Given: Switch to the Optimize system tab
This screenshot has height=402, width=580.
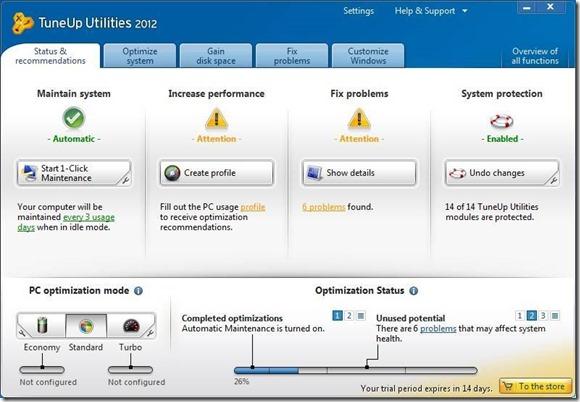Looking at the screenshot, I should [140, 56].
